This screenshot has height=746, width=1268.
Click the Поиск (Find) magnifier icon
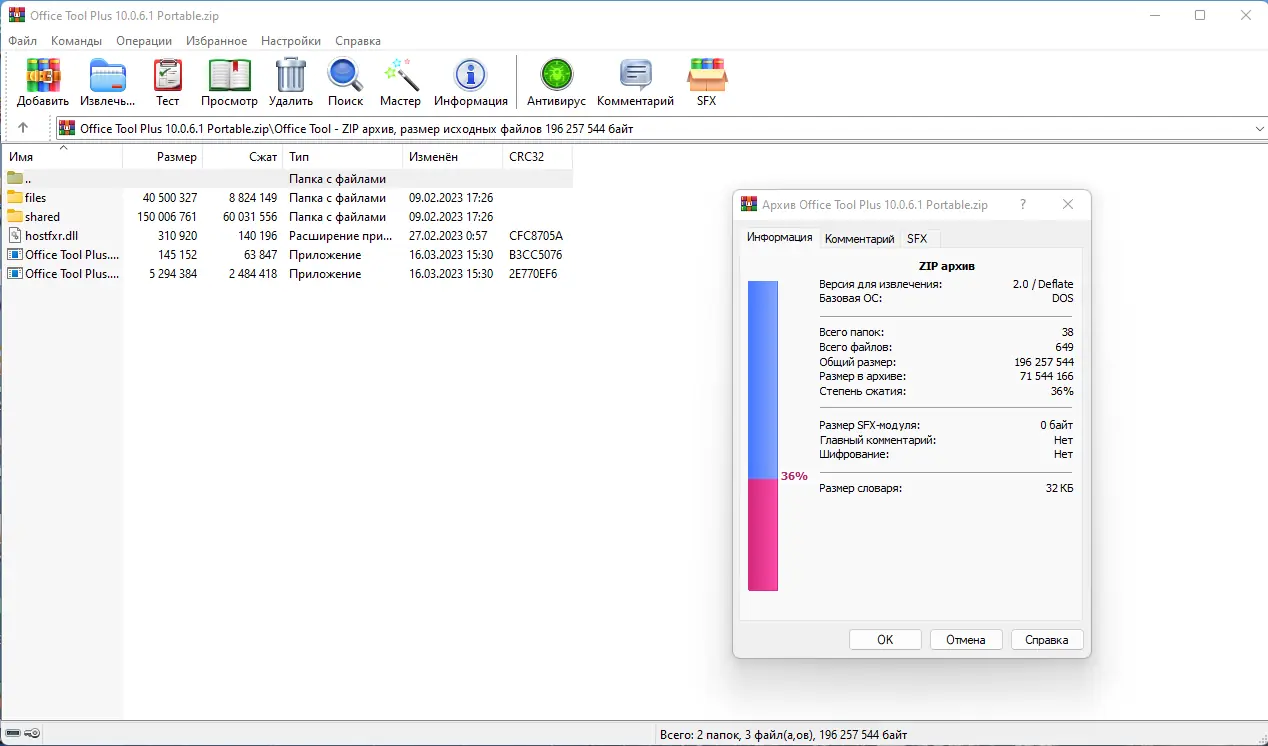[345, 75]
